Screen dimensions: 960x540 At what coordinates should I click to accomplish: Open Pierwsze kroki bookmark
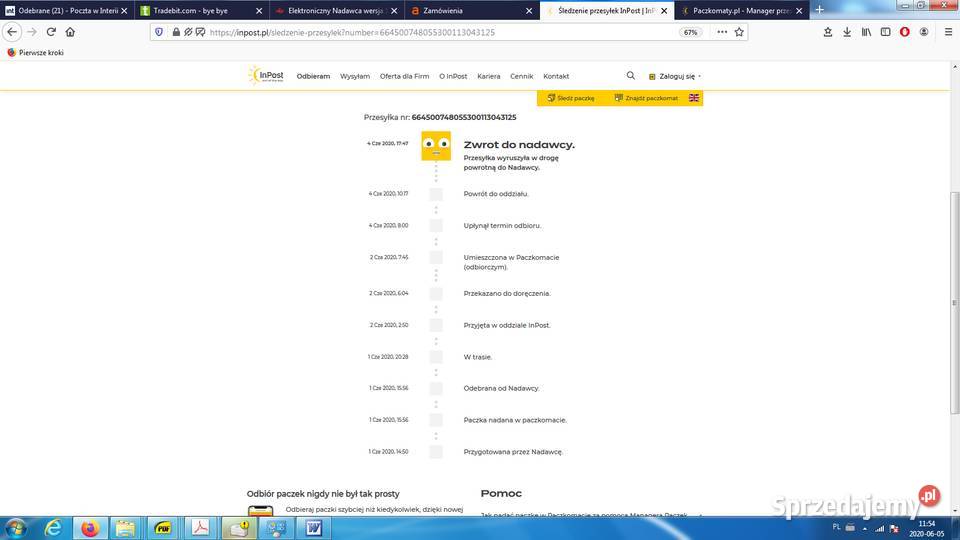point(36,53)
